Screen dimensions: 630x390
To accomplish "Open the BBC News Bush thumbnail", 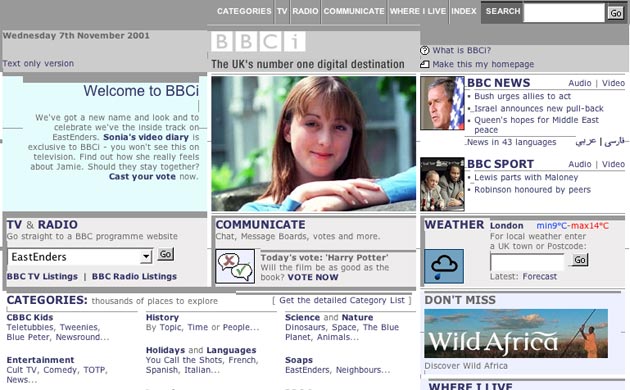I will [x=442, y=103].
